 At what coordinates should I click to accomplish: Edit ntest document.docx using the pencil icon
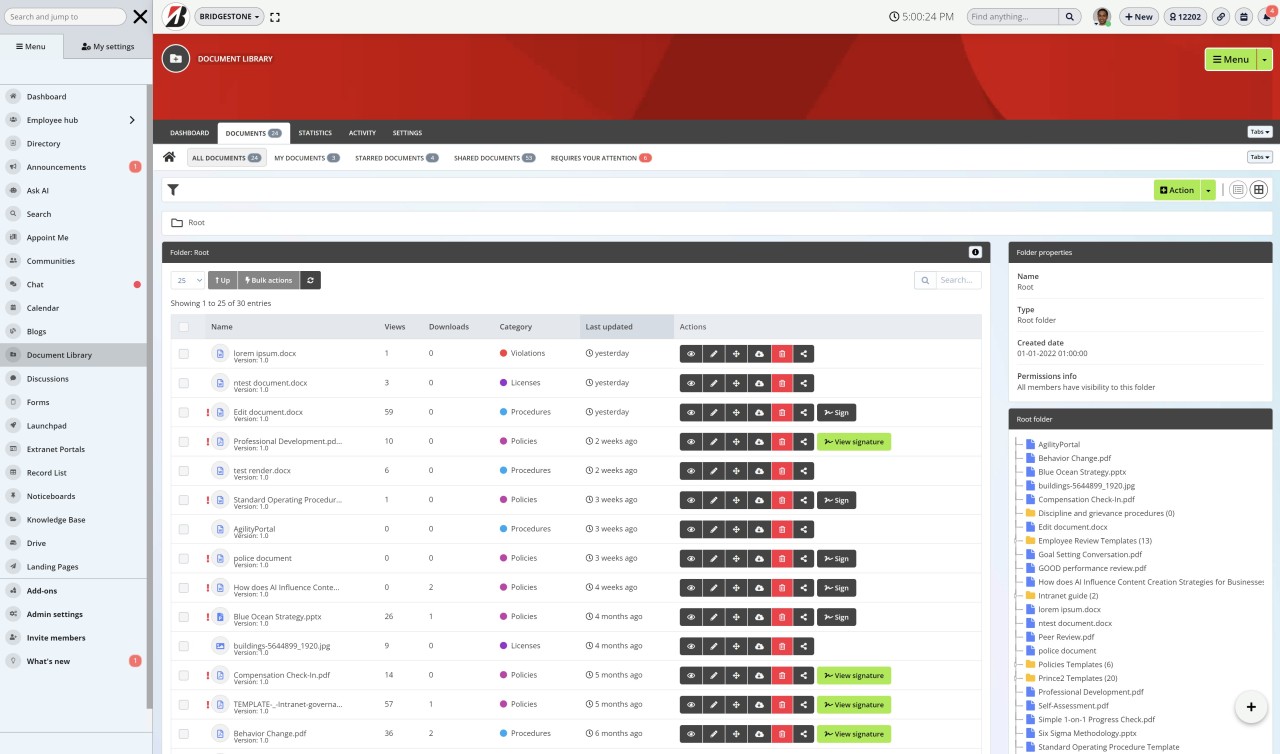click(713, 382)
